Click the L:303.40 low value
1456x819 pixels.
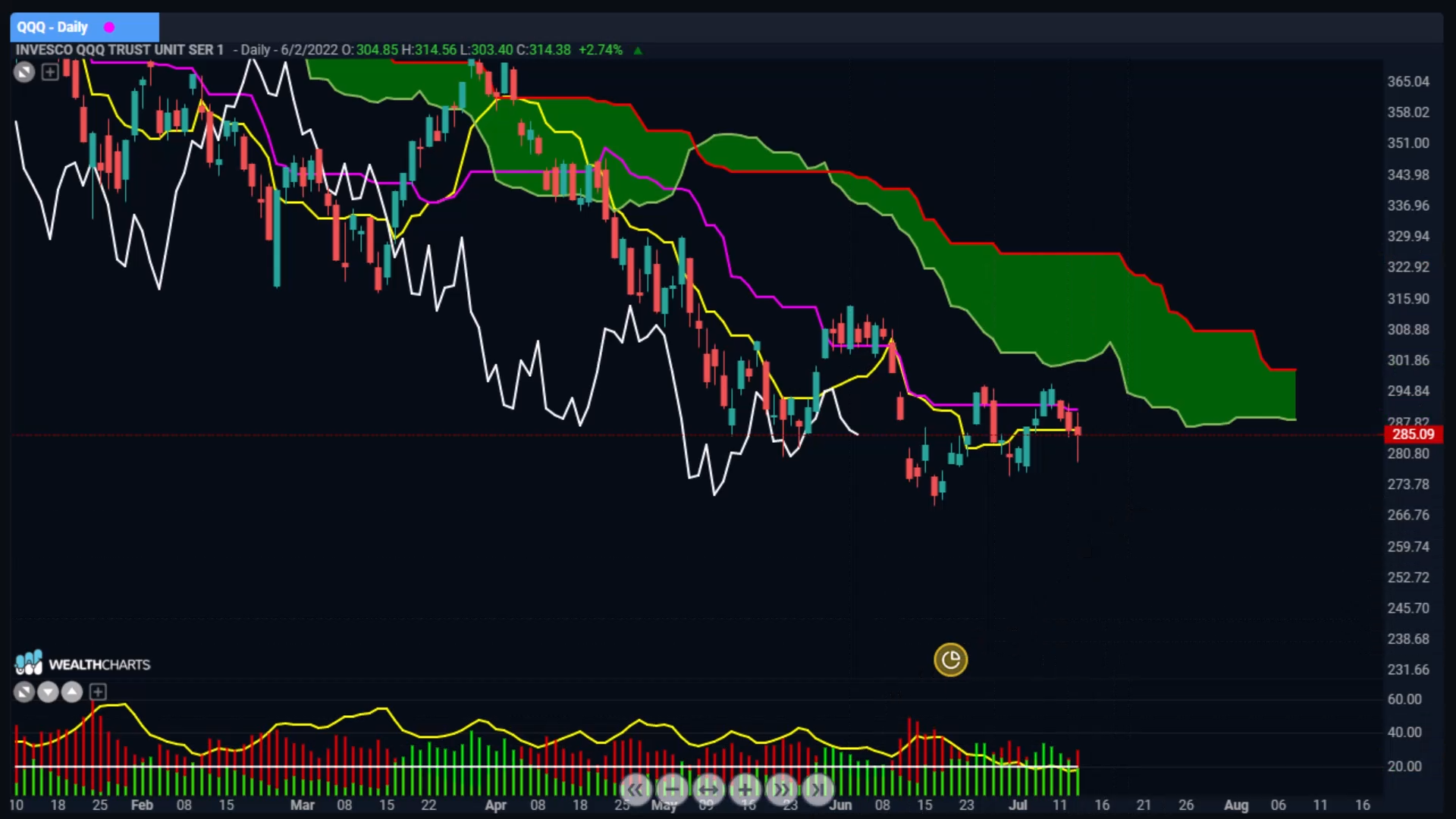[x=487, y=50]
